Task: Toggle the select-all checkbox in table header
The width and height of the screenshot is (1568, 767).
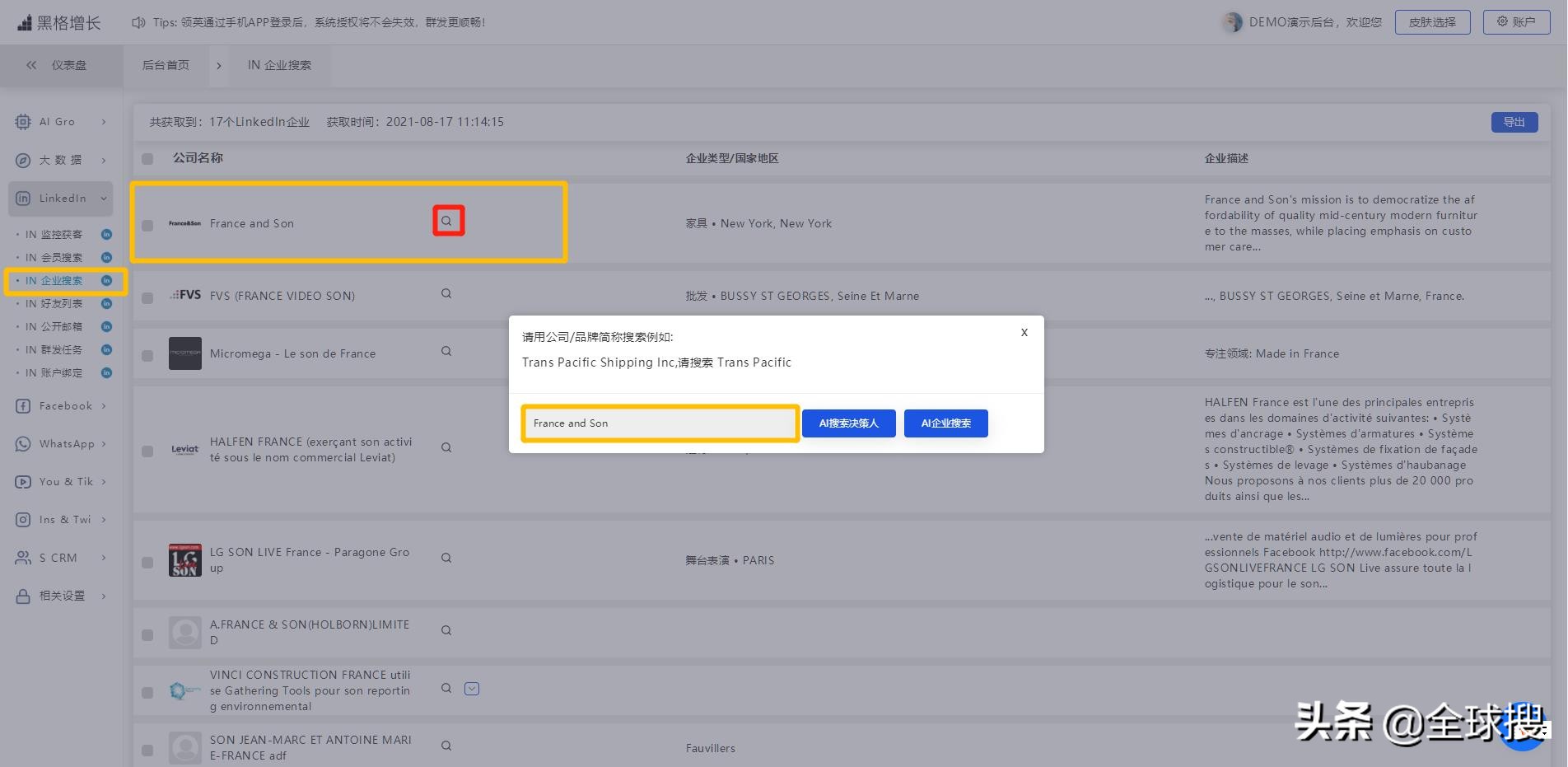Action: (x=147, y=159)
